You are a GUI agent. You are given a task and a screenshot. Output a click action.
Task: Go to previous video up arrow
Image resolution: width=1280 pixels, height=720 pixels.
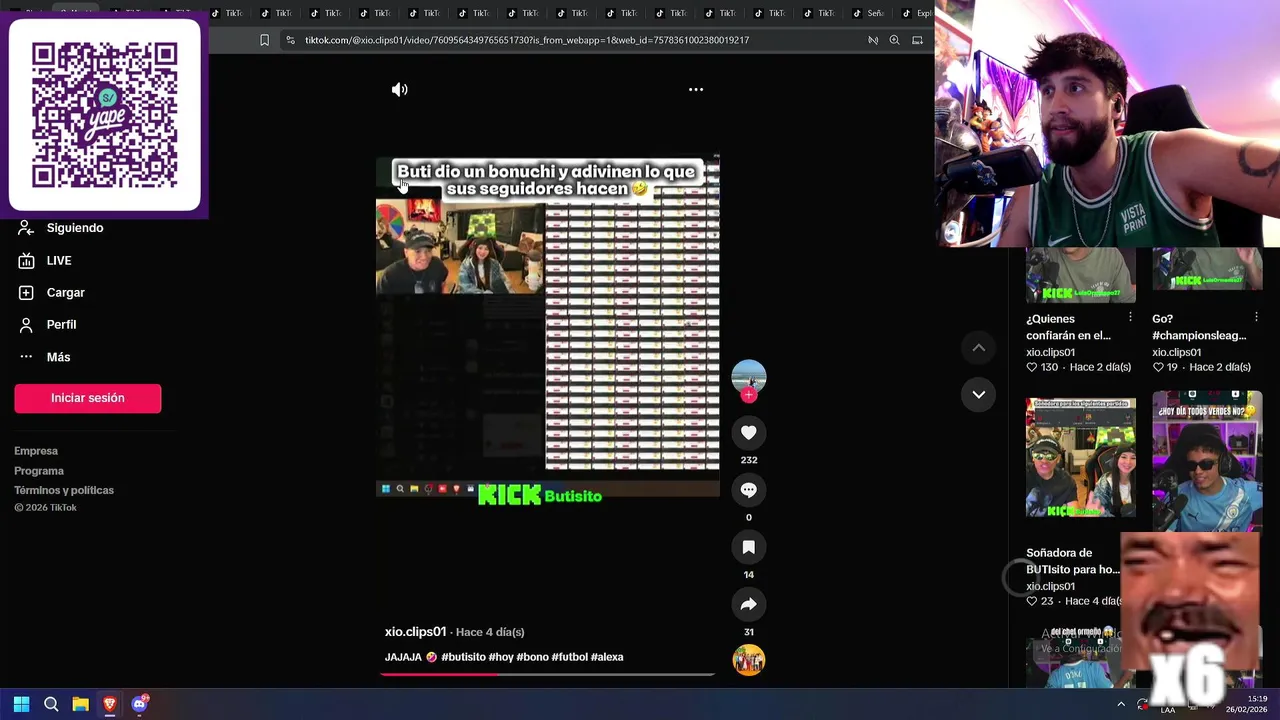pyautogui.click(x=979, y=347)
